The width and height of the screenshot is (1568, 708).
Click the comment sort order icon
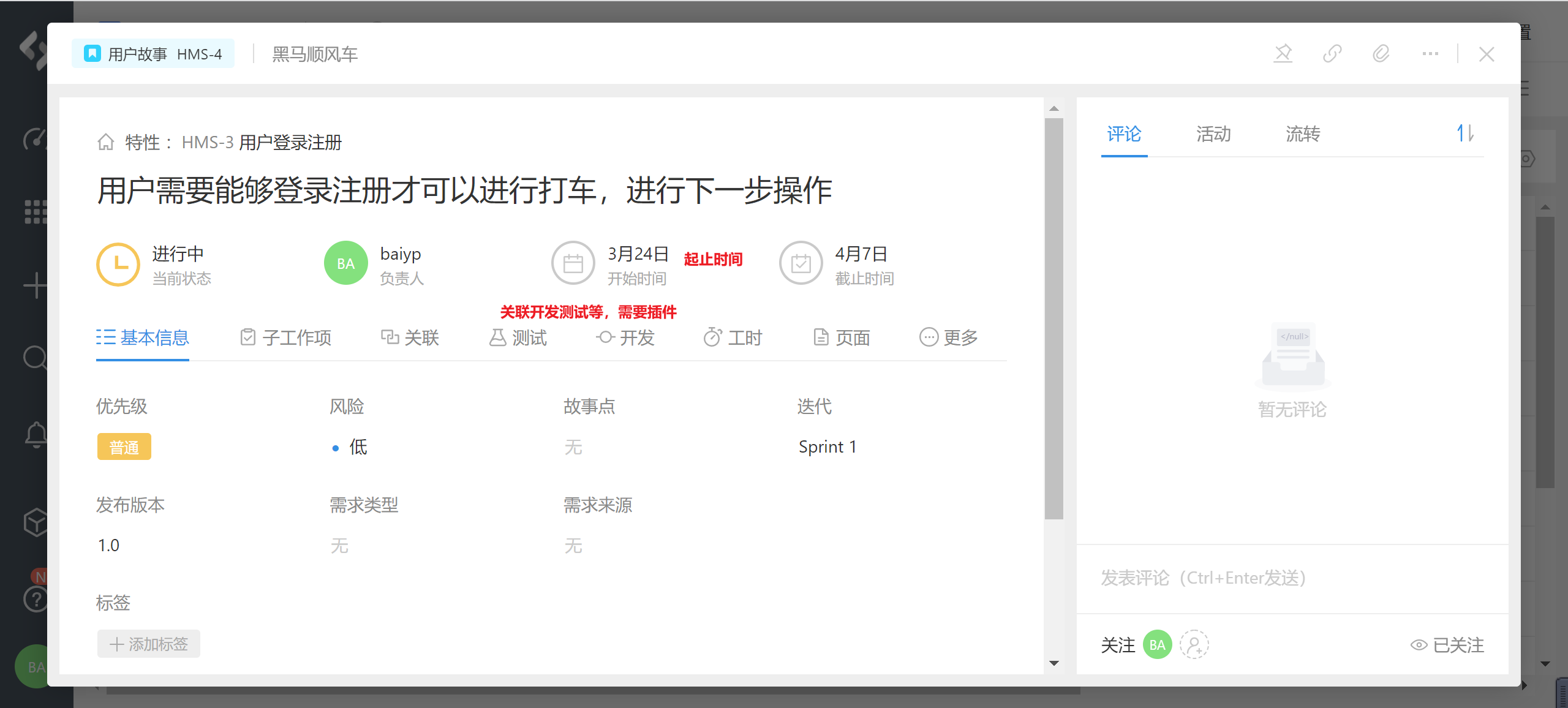1465,134
